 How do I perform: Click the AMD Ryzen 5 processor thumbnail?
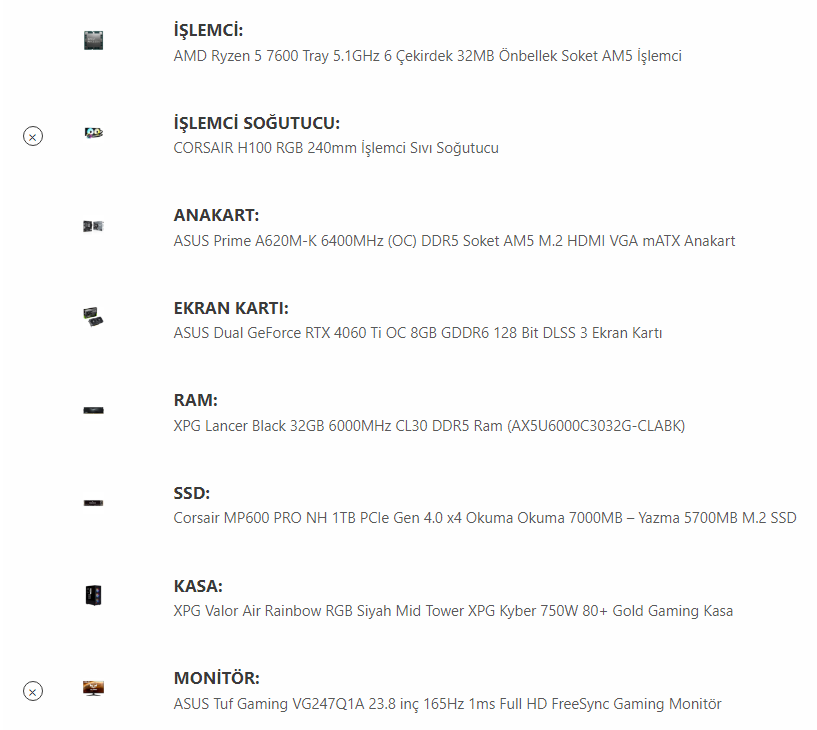point(94,41)
